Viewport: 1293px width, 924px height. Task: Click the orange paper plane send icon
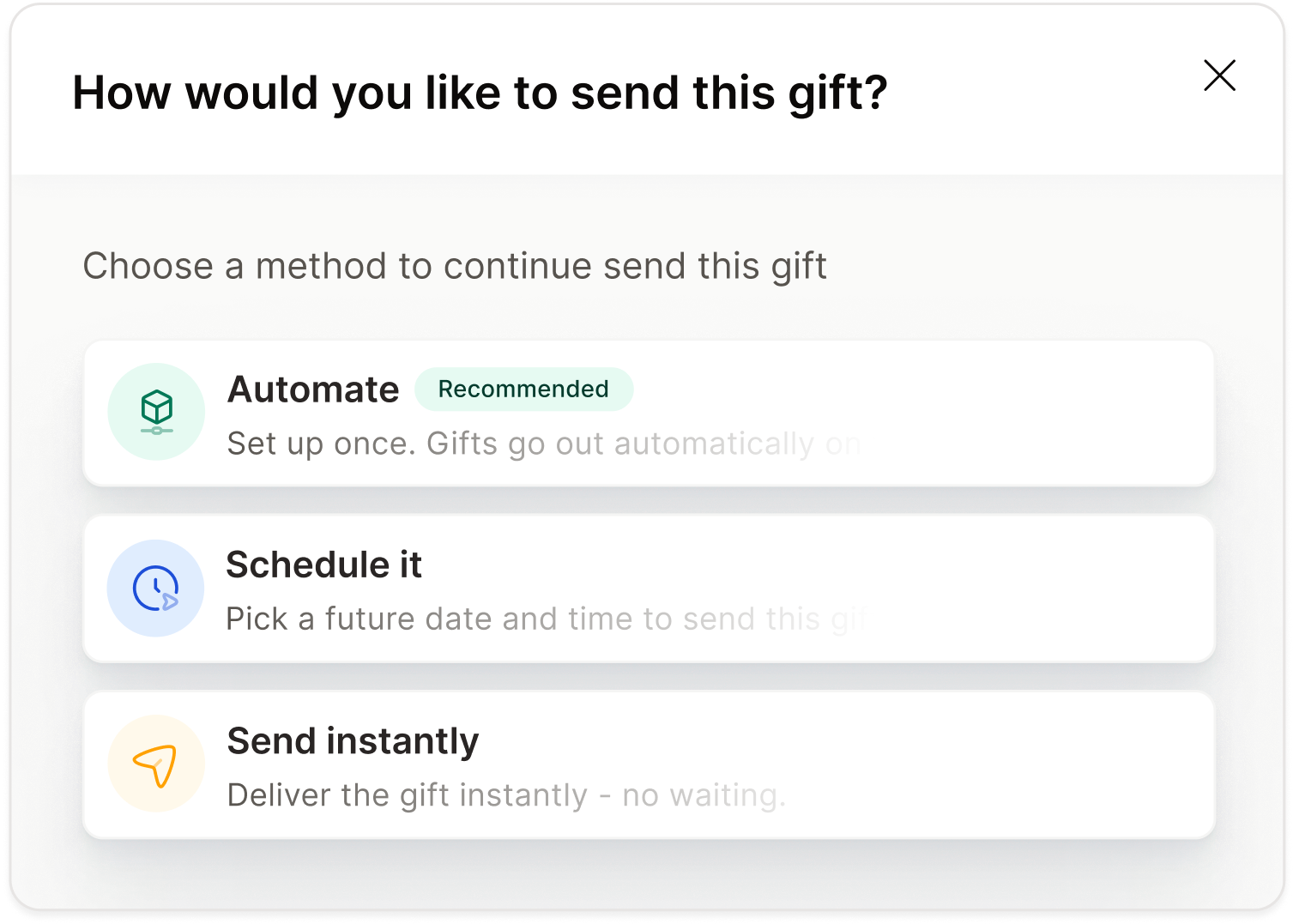tap(156, 764)
